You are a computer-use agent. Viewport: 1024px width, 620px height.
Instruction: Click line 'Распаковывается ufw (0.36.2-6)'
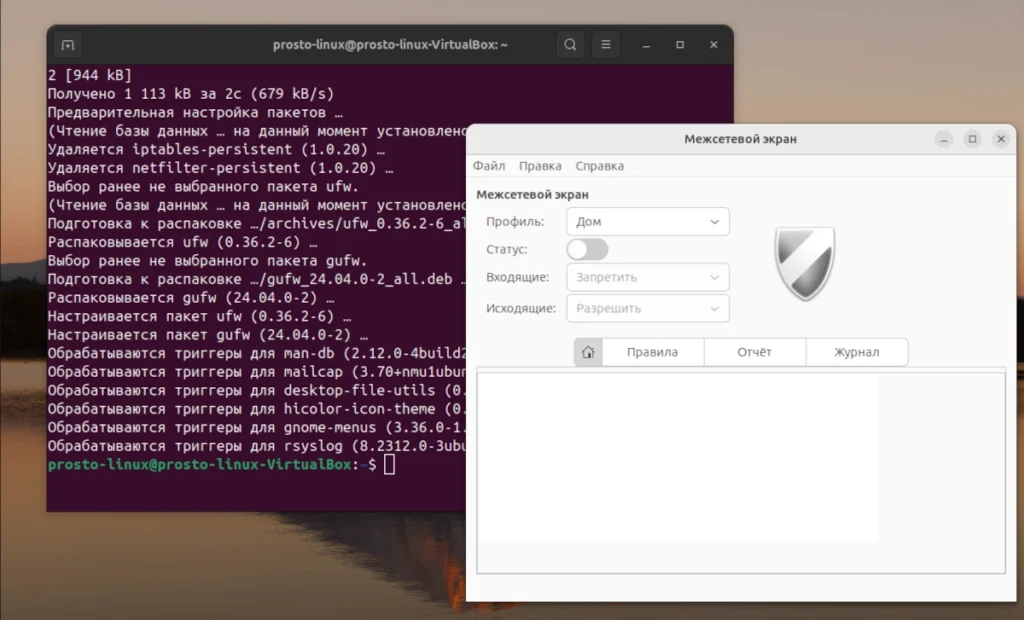tap(182, 242)
